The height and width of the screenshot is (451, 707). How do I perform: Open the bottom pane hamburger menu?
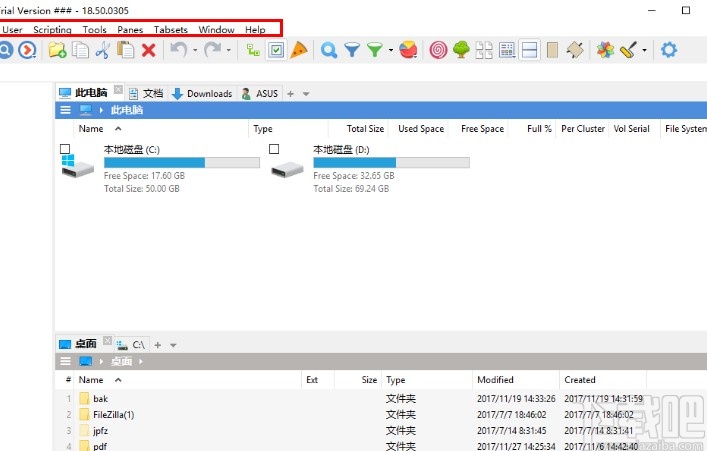coord(65,361)
